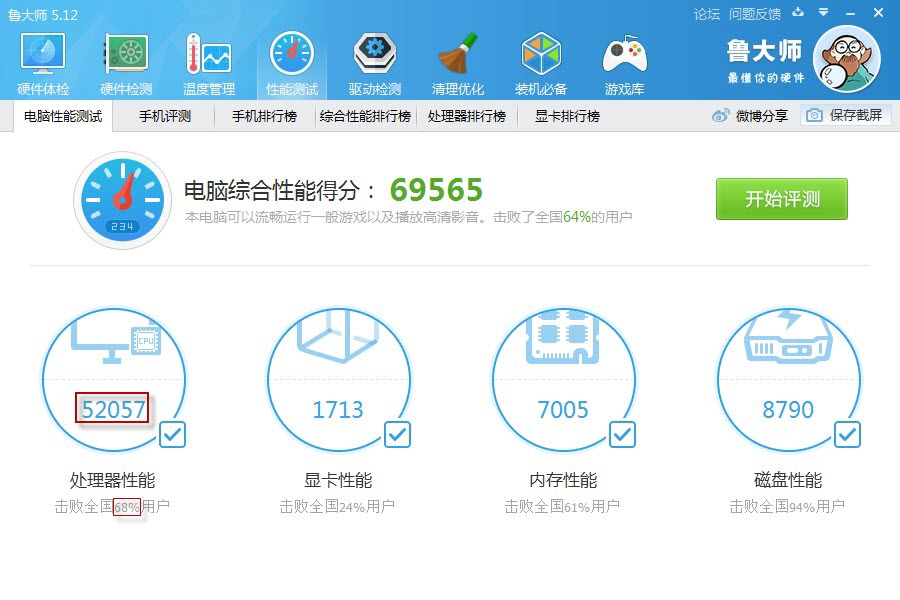Switch to 综合性能排行榜 tab
The height and width of the screenshot is (600, 900).
point(365,116)
